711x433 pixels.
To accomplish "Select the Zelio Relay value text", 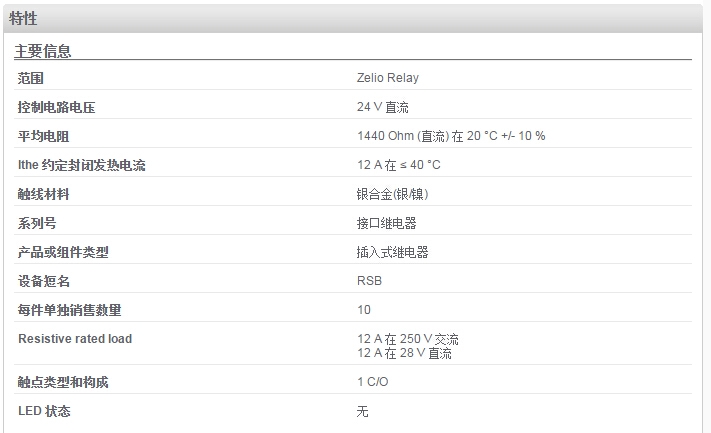I will click(x=388, y=78).
